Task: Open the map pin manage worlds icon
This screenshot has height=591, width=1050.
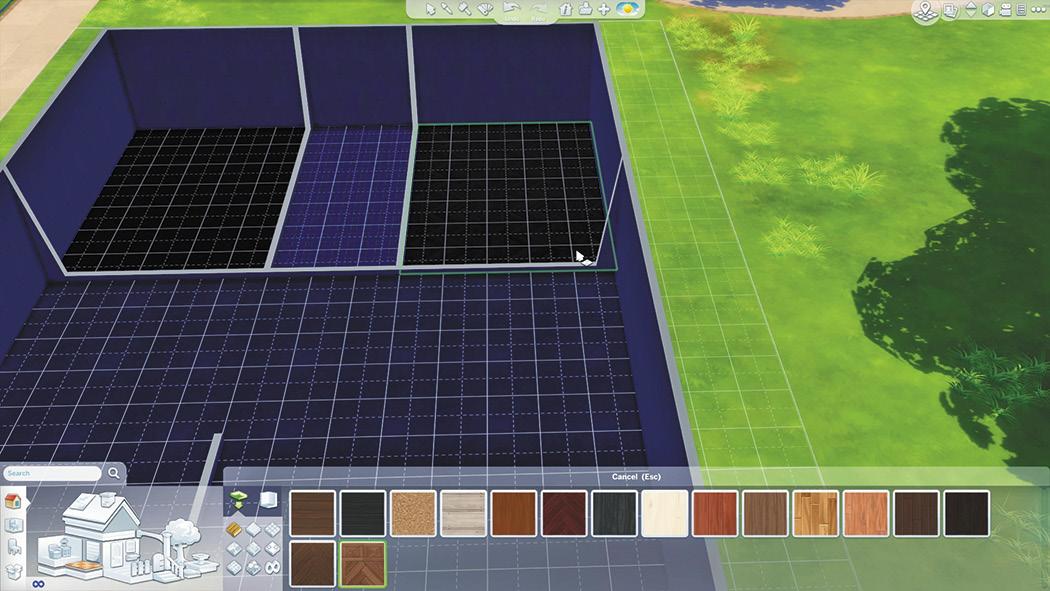Action: pos(925,11)
